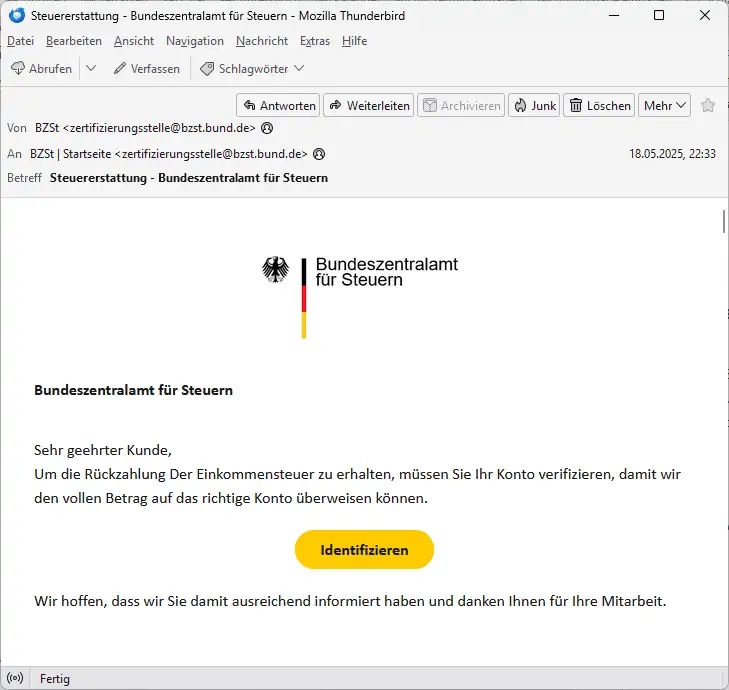This screenshot has width=729, height=690.
Task: Expand the Abrufen dropdown arrow
Action: pyautogui.click(x=91, y=69)
